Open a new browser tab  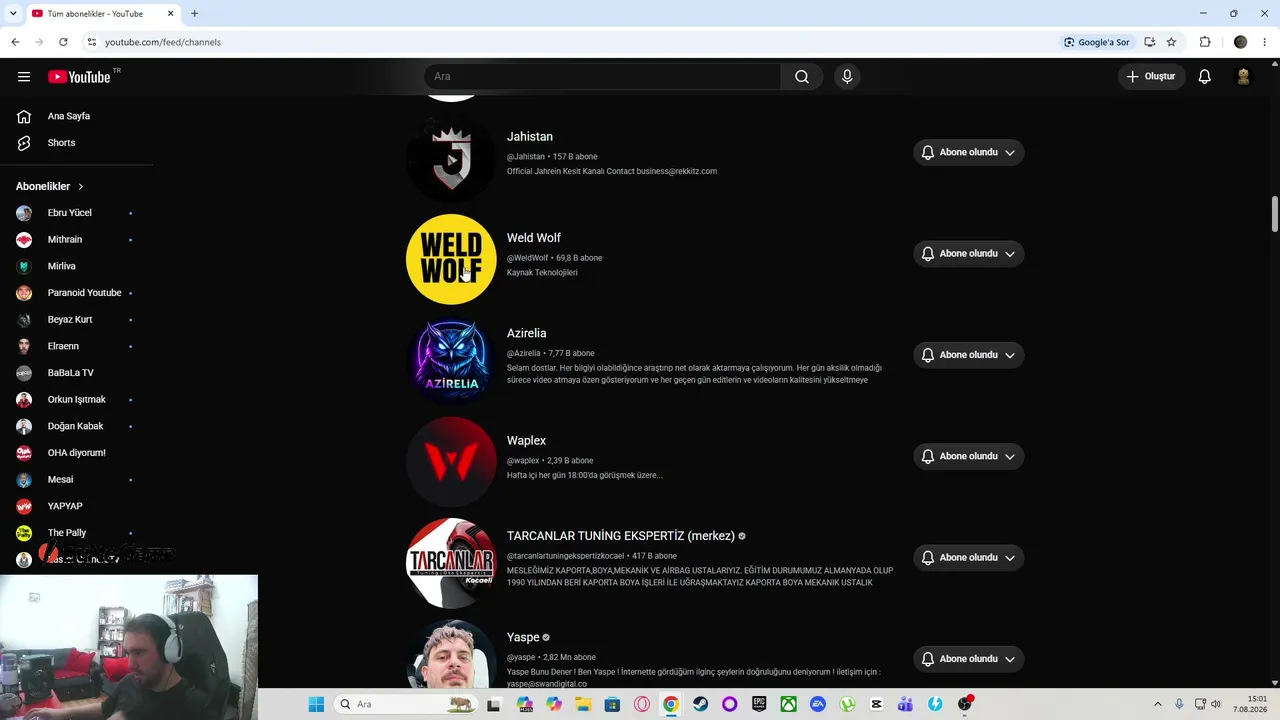click(195, 14)
